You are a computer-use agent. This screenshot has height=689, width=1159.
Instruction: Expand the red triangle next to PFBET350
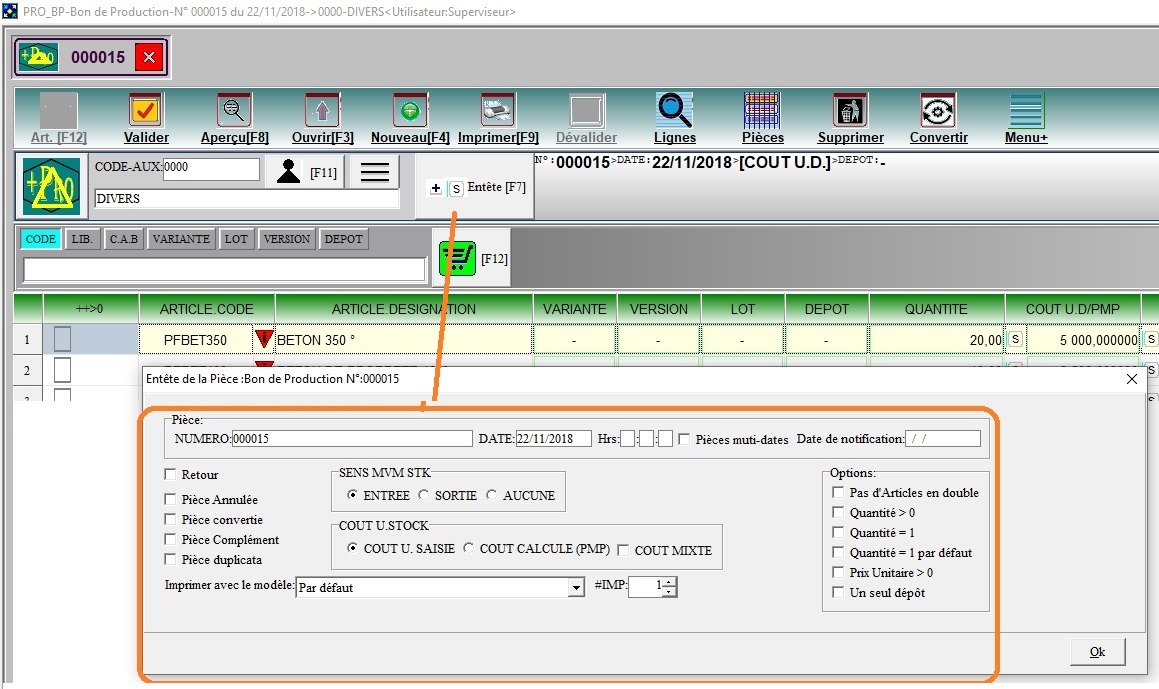[x=264, y=340]
